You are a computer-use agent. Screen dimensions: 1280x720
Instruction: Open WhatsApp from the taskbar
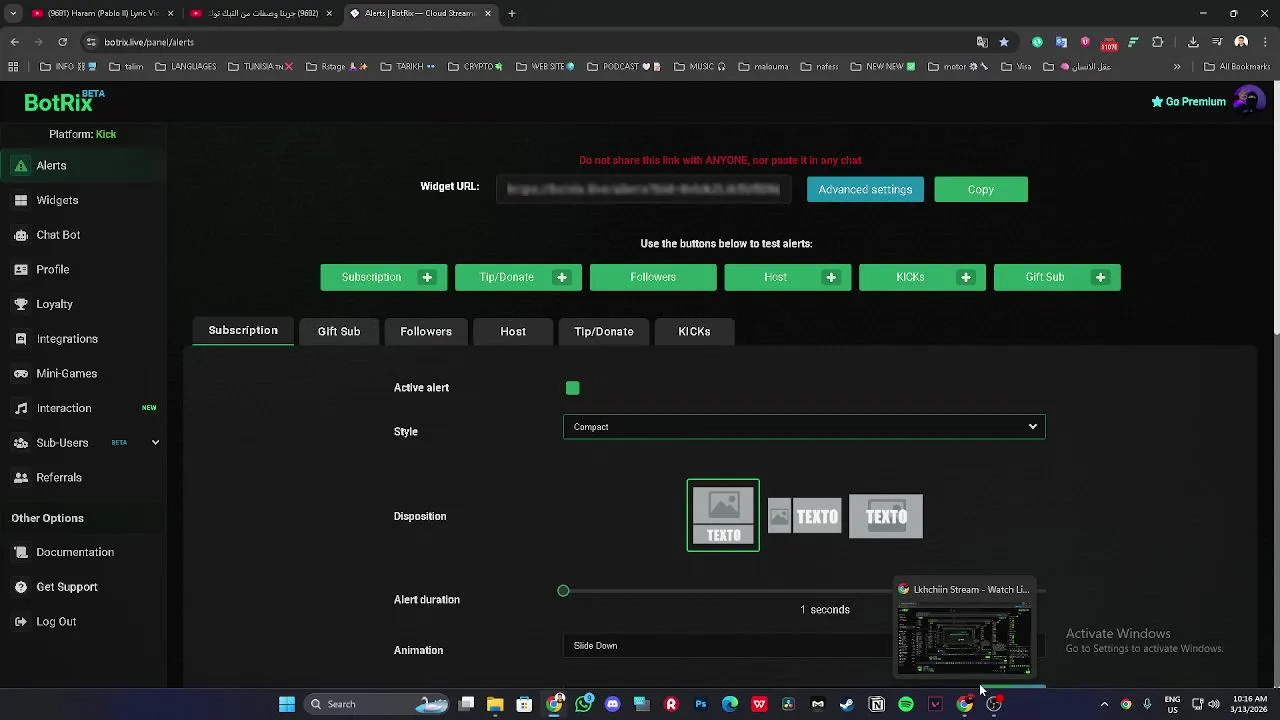point(584,704)
